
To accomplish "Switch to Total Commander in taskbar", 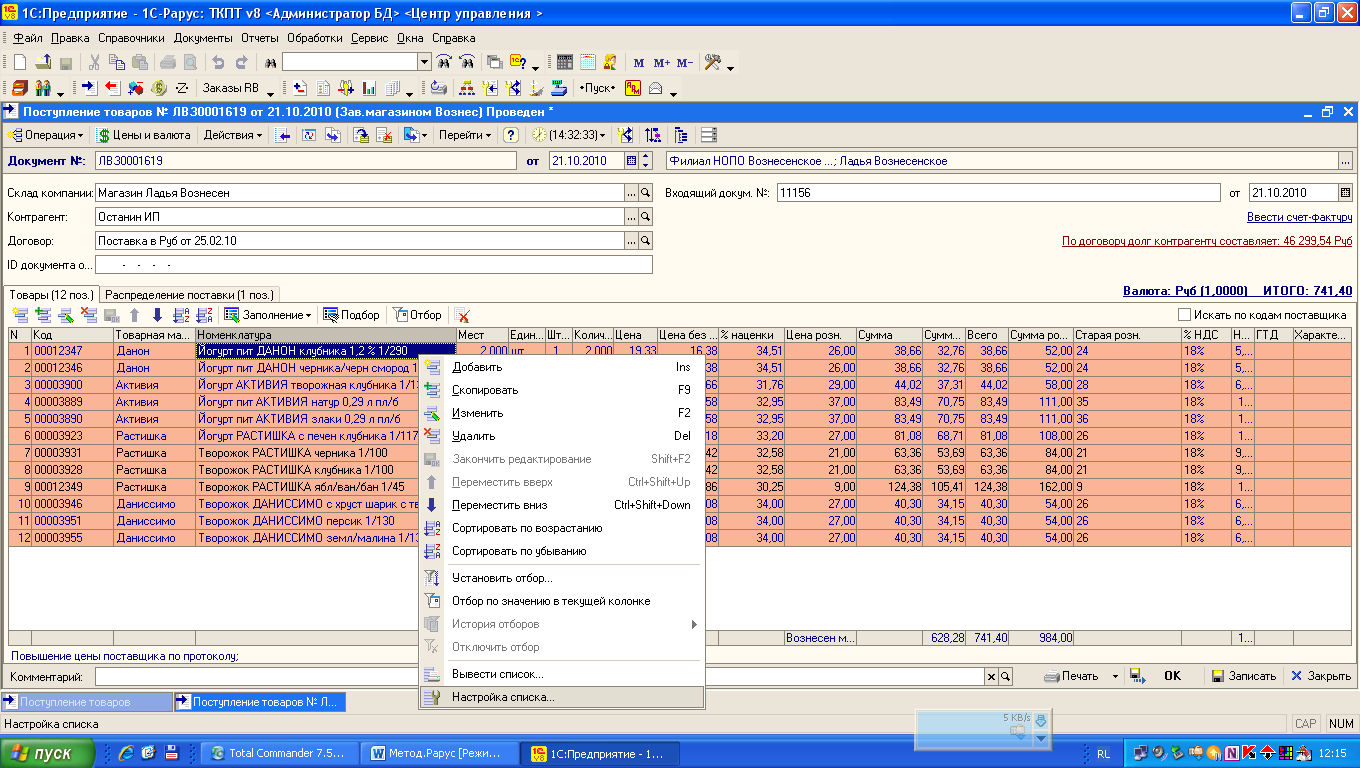I will (279, 753).
